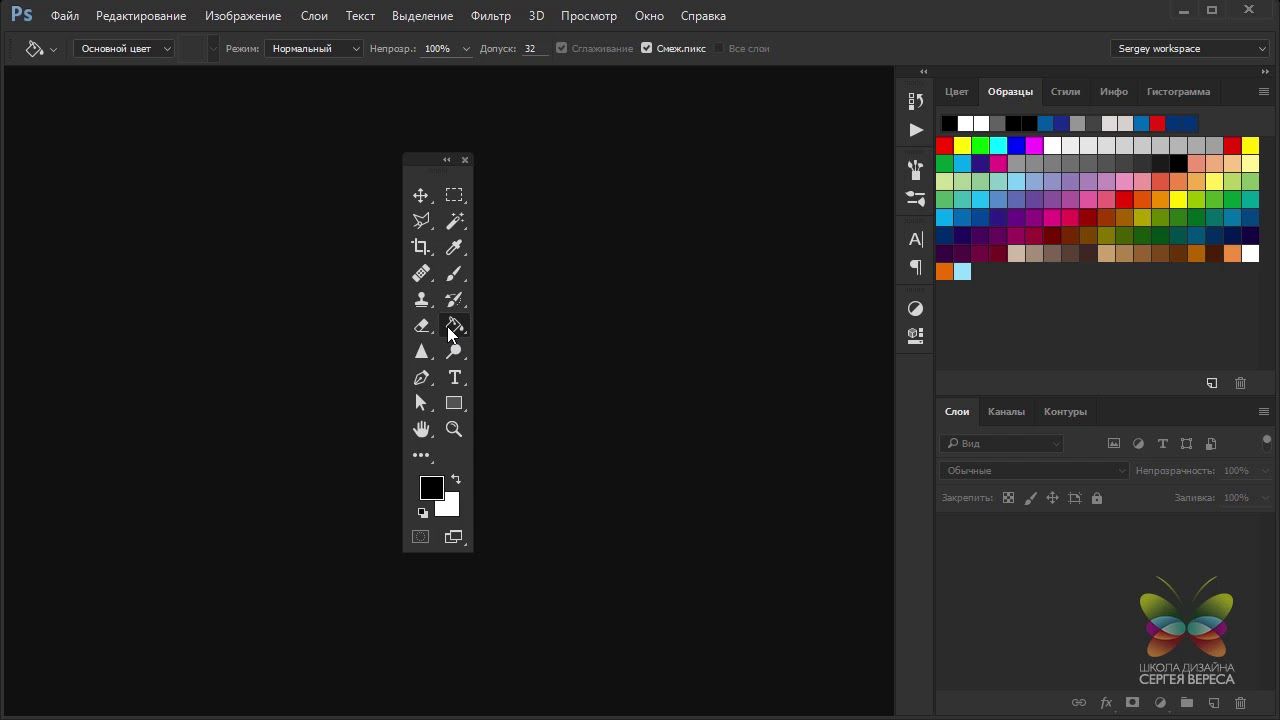Click the foreground color swatch in the toolbar
The width and height of the screenshot is (1280, 720).
(x=429, y=486)
